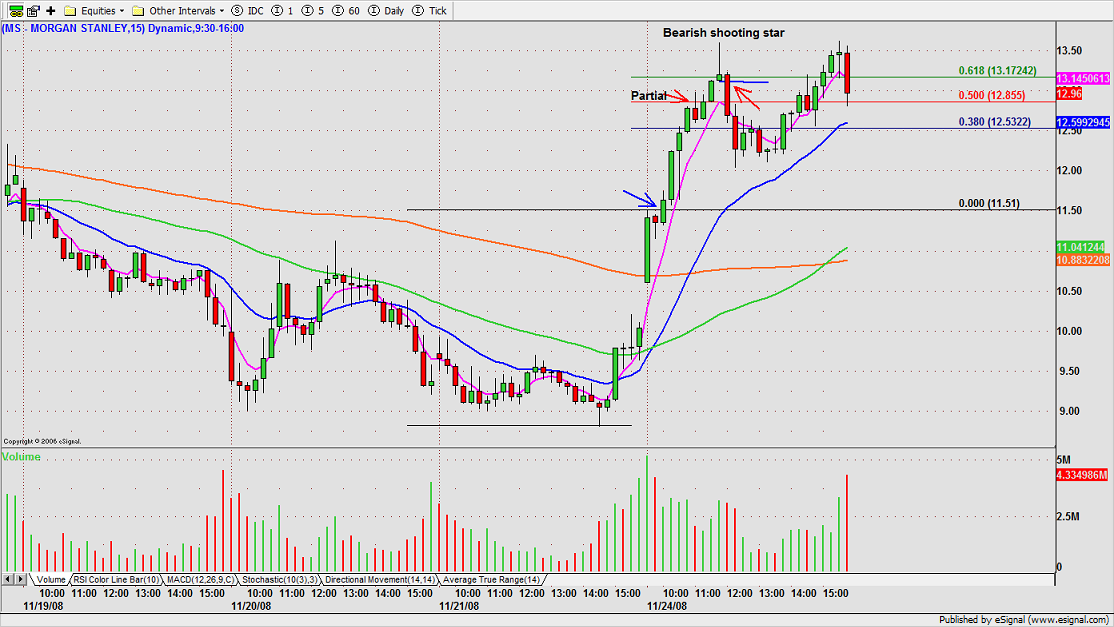The height and width of the screenshot is (627, 1114).
Task: Click the 0.000 (11.51) Fibonacci label
Action: point(988,203)
